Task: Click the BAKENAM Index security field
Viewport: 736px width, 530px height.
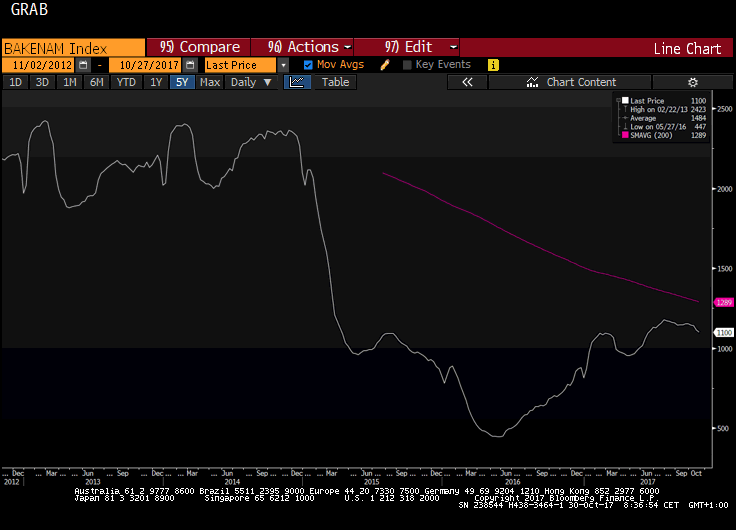Action: coord(73,48)
